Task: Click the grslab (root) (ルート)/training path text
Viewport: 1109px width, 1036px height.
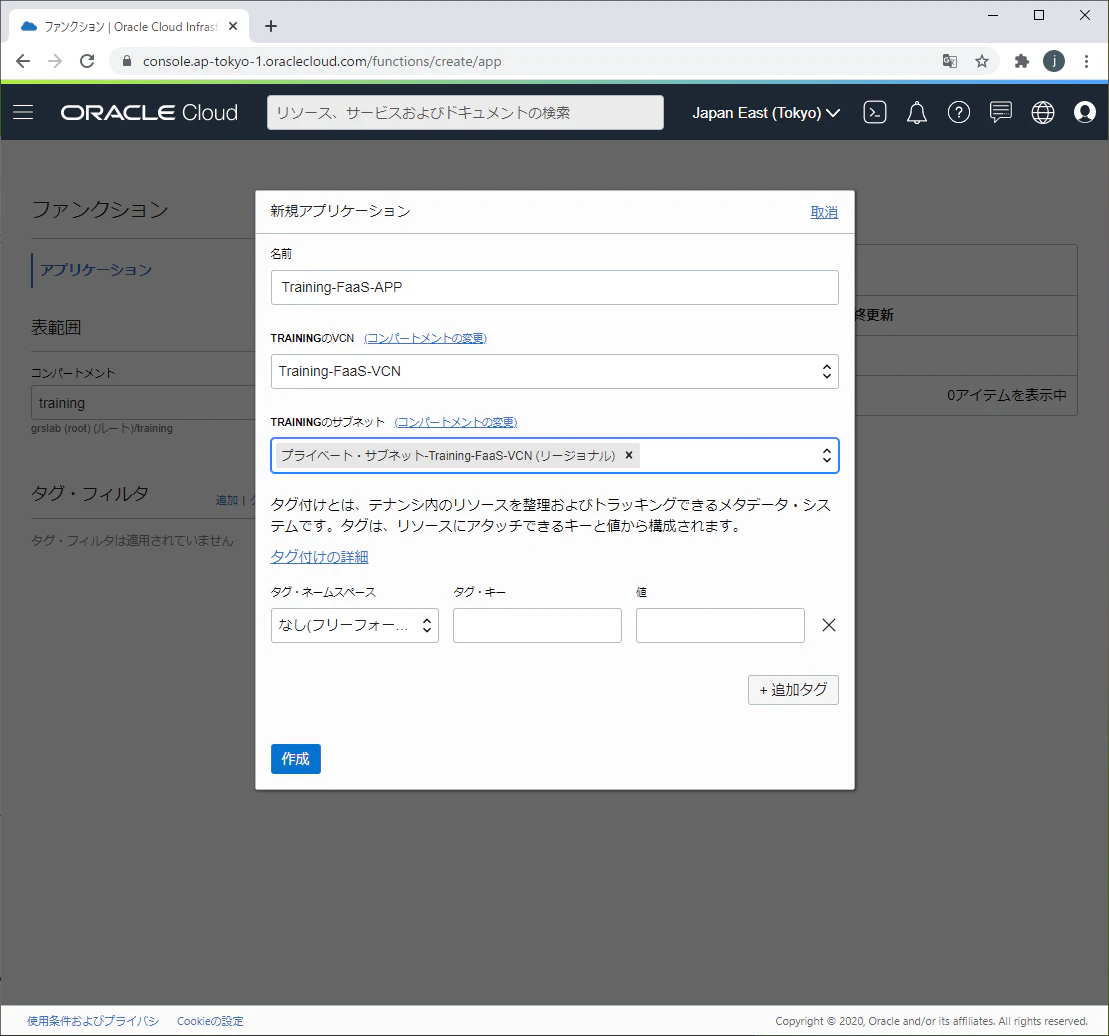Action: (x=102, y=428)
